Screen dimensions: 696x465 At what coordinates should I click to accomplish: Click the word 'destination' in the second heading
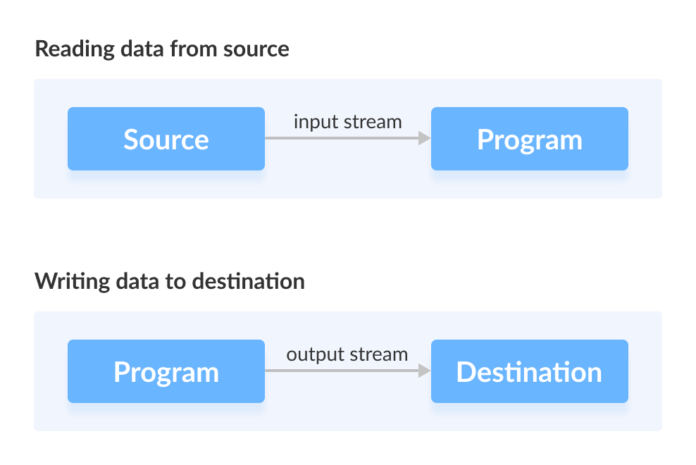(249, 281)
